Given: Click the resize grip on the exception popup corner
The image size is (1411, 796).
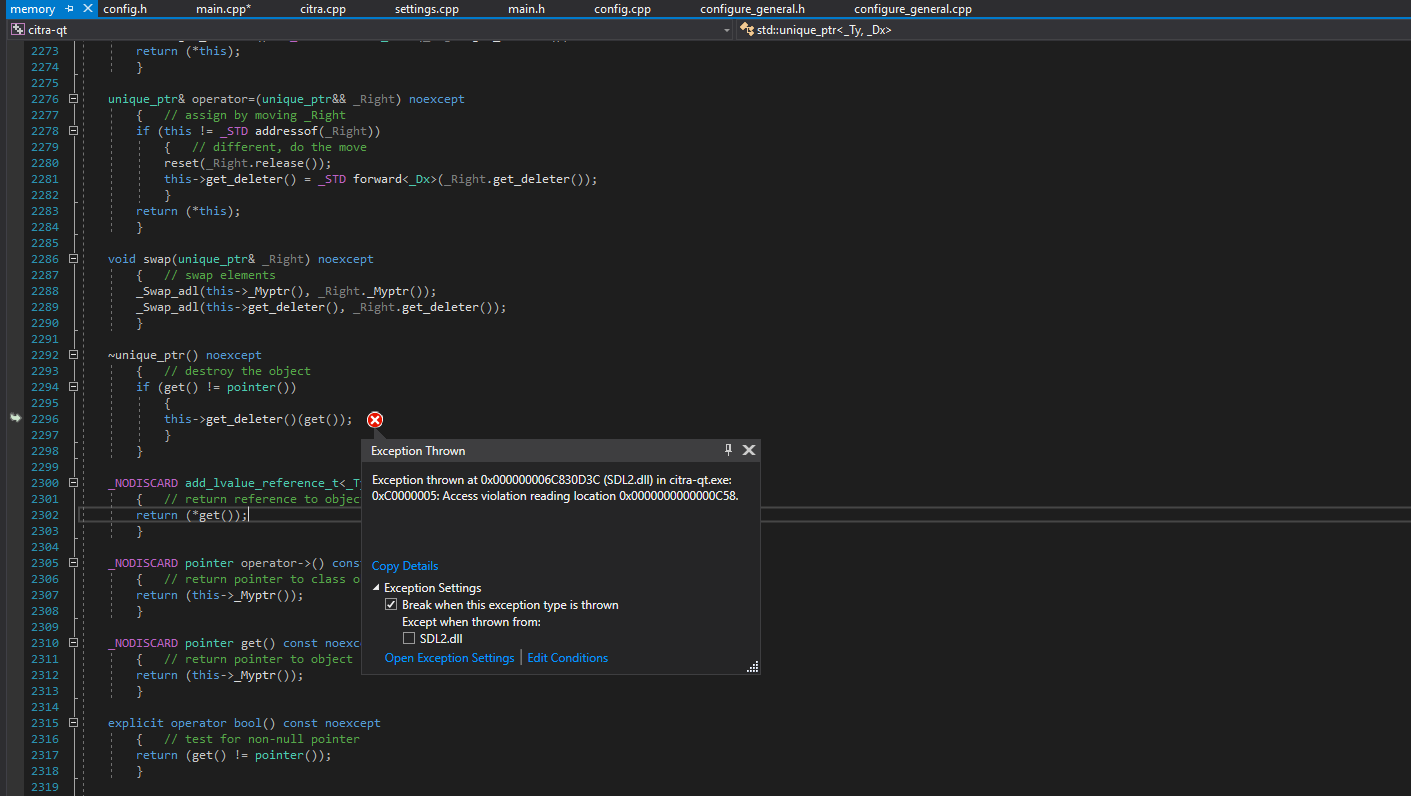Looking at the screenshot, I should click(x=752, y=665).
